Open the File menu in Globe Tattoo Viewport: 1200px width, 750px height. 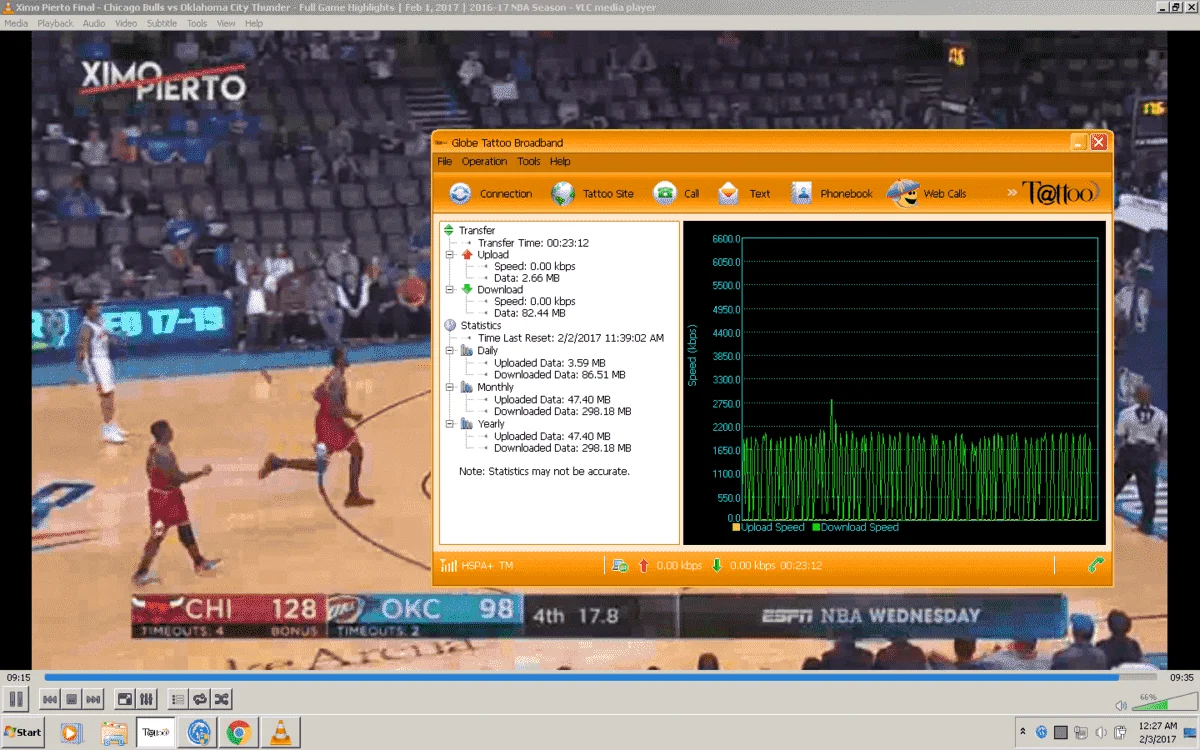click(x=444, y=161)
